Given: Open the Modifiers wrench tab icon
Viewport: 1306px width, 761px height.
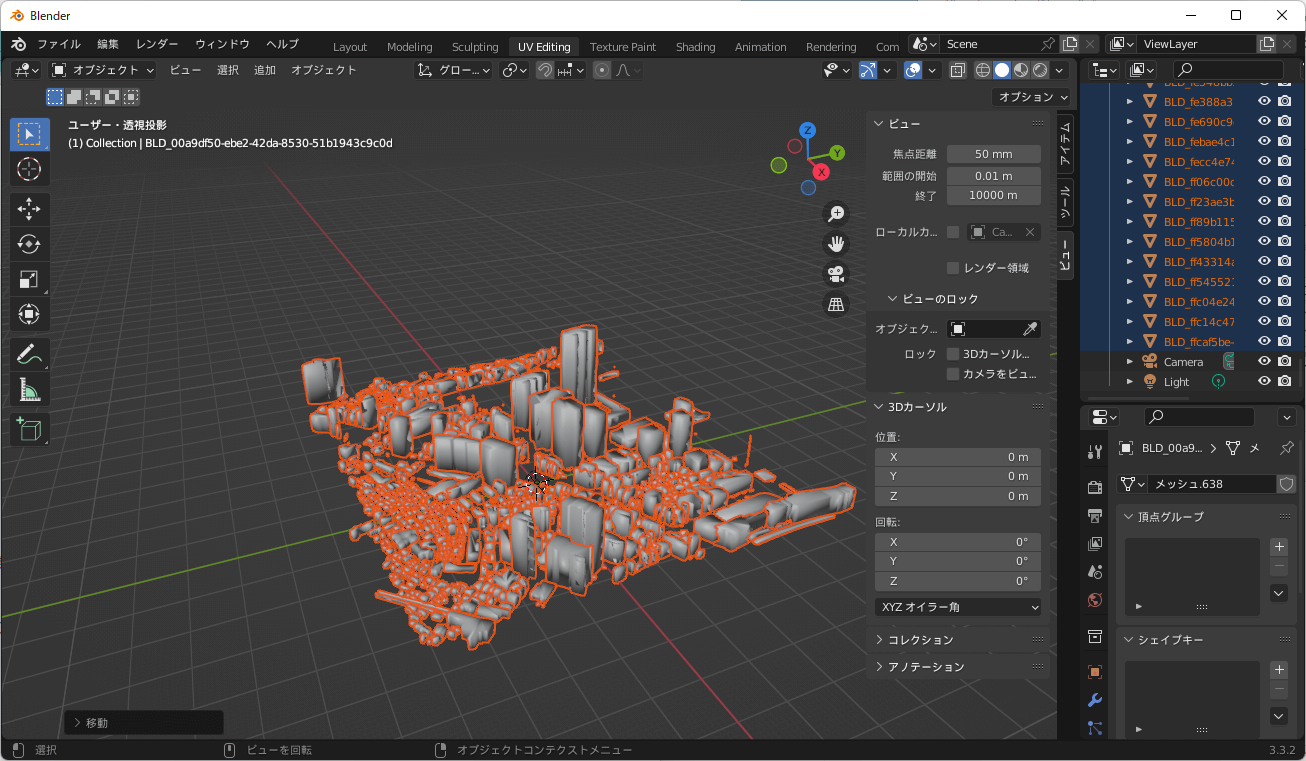Looking at the screenshot, I should point(1094,700).
